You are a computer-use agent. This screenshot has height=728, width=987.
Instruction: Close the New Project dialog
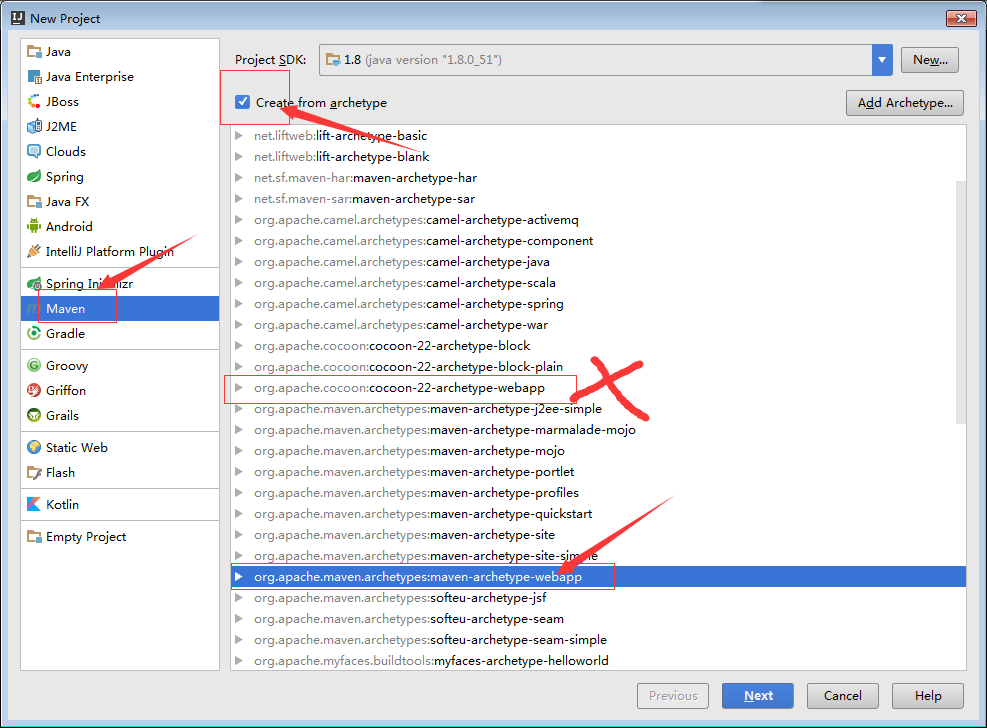coord(961,18)
